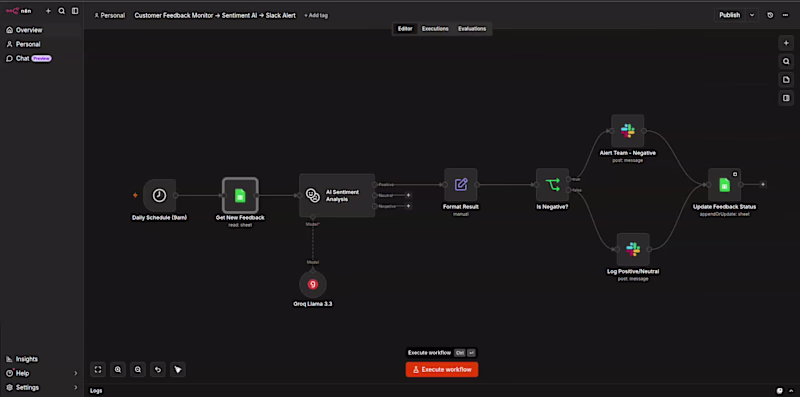Add sticky note icon on right toolbar

786,80
